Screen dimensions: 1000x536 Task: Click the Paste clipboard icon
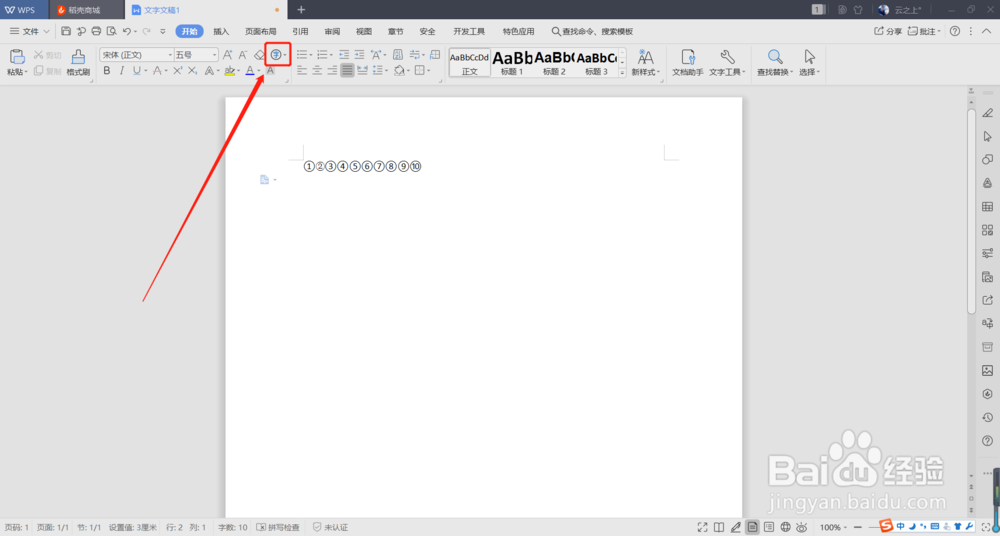(x=17, y=56)
